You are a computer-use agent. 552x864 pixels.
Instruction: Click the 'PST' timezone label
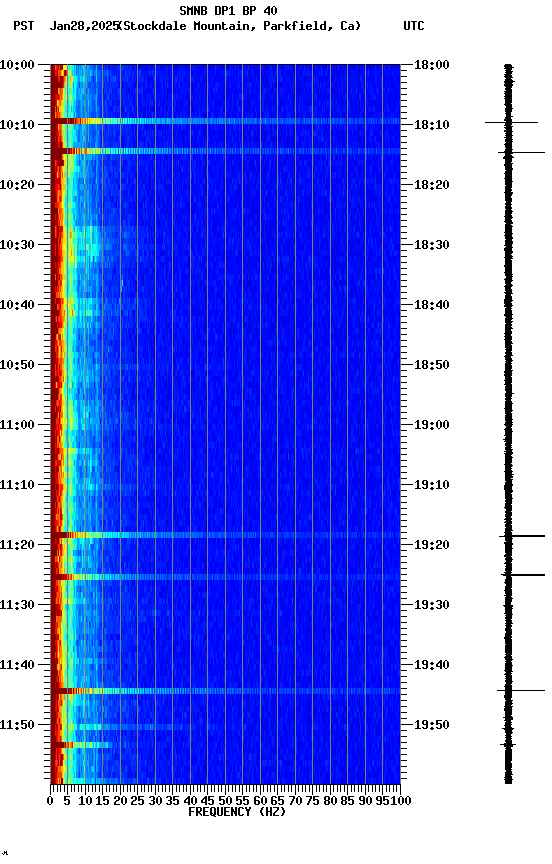click(x=24, y=26)
